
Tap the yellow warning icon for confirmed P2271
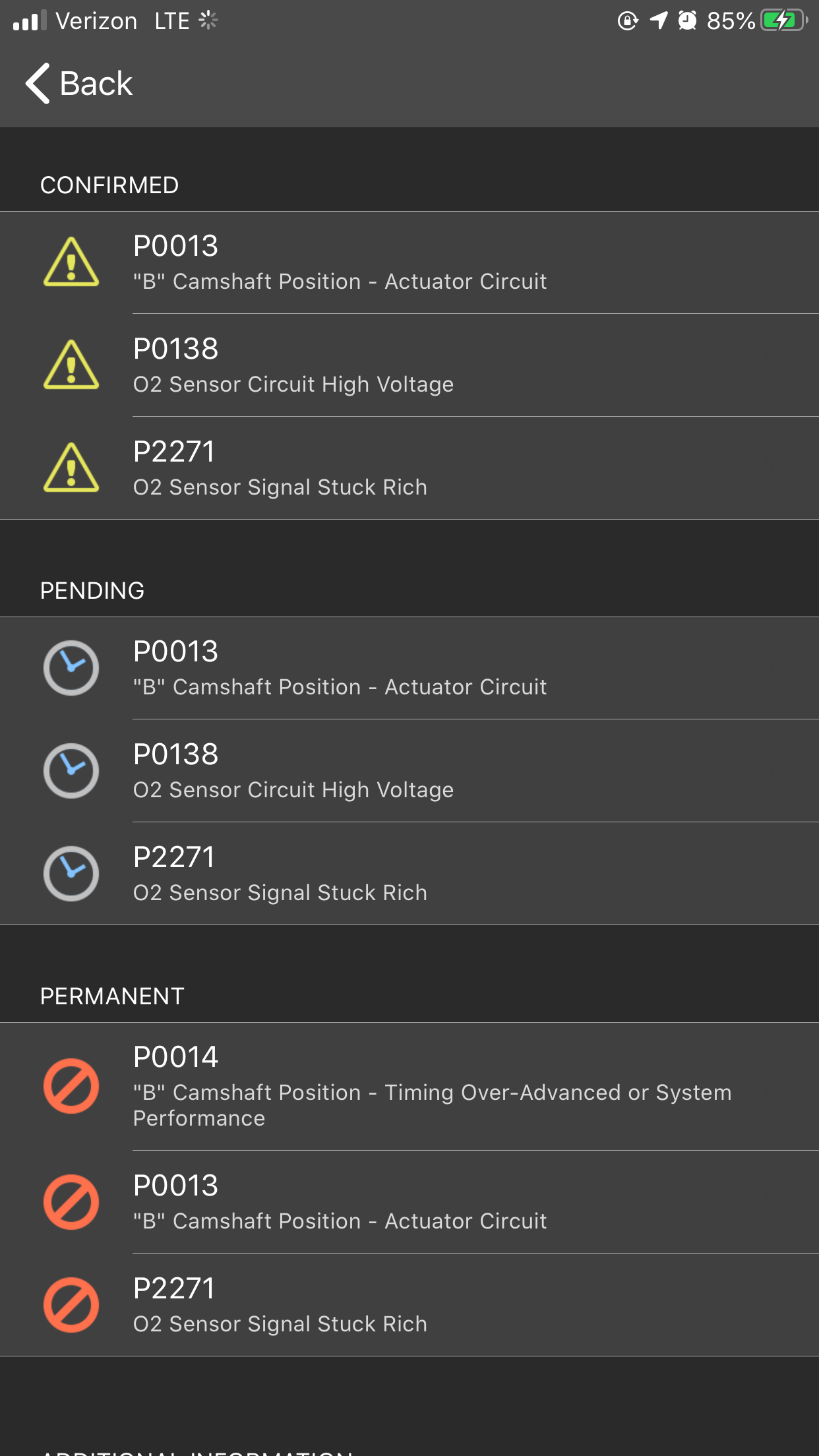pyautogui.click(x=71, y=468)
